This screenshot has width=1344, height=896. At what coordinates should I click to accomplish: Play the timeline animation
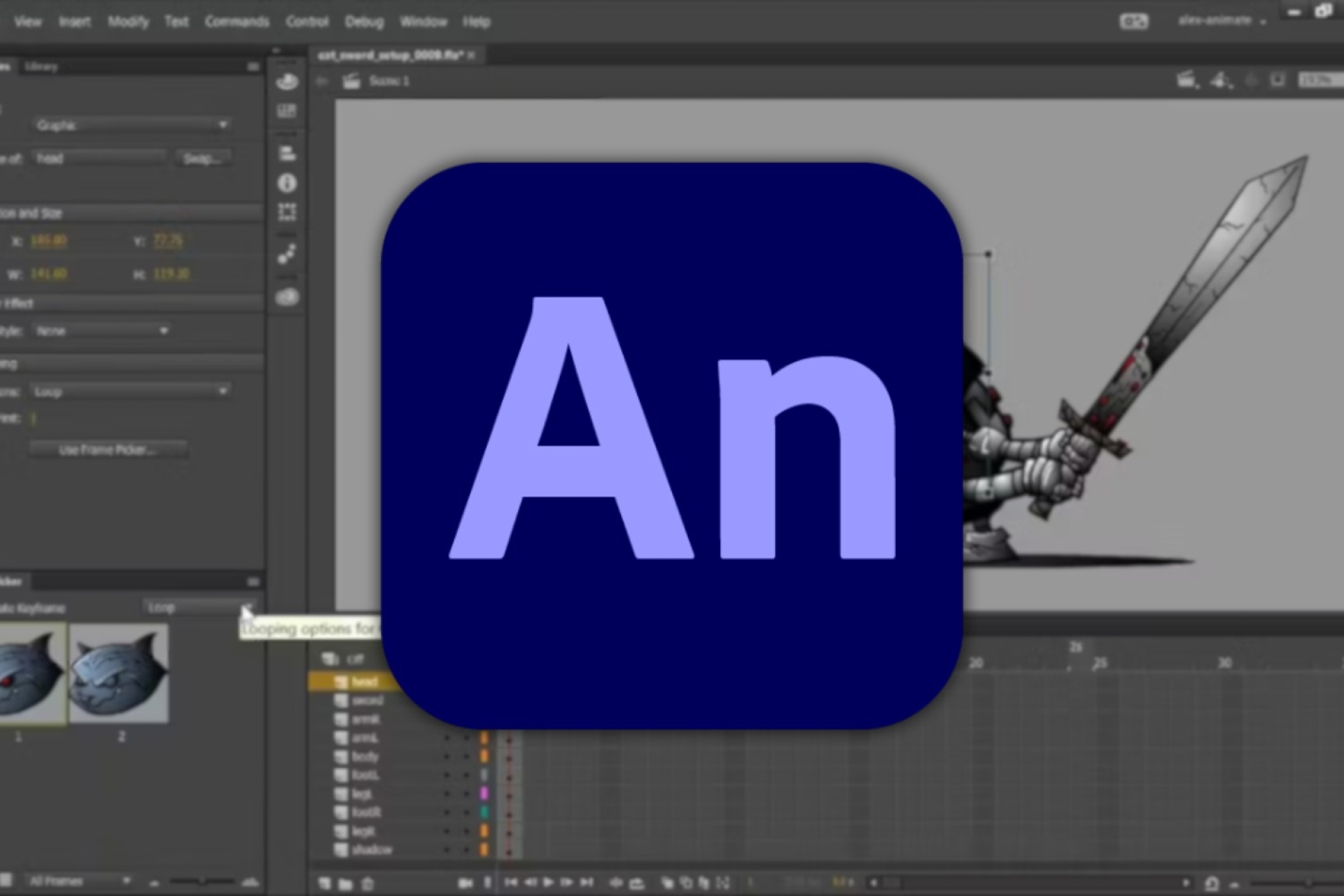(548, 883)
